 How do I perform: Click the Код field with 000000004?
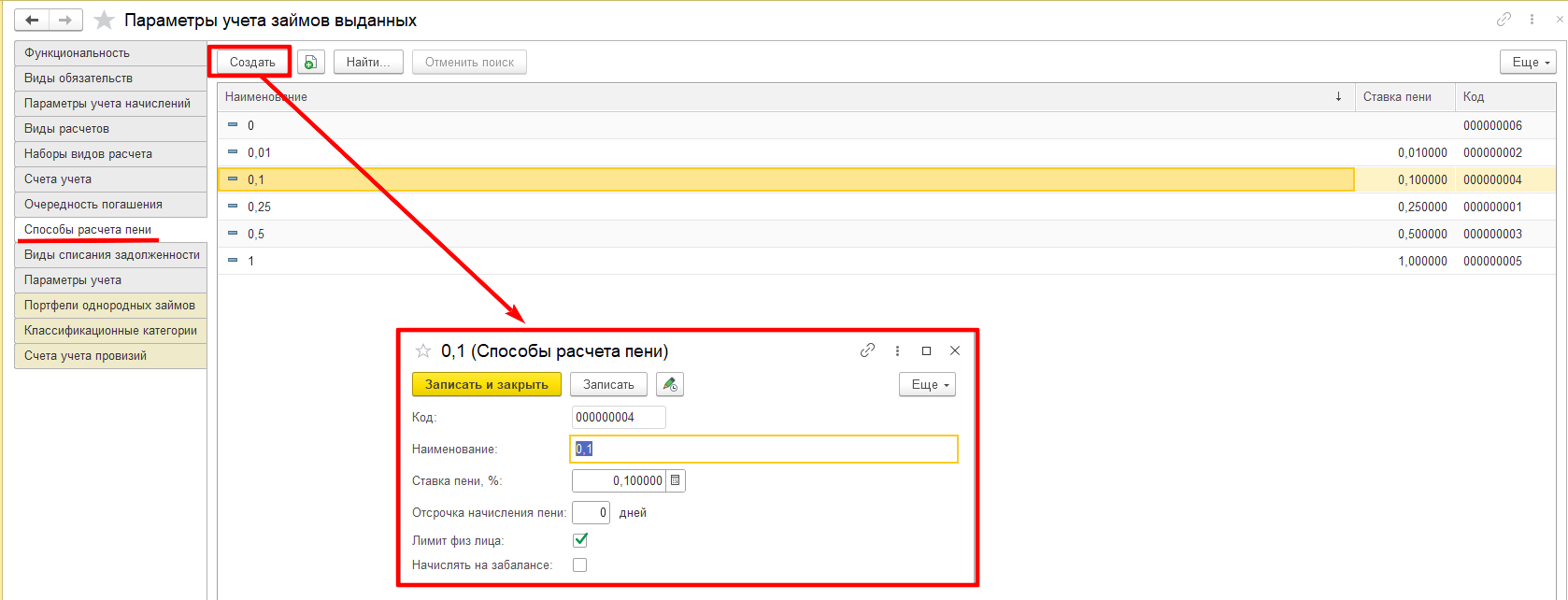tap(619, 417)
